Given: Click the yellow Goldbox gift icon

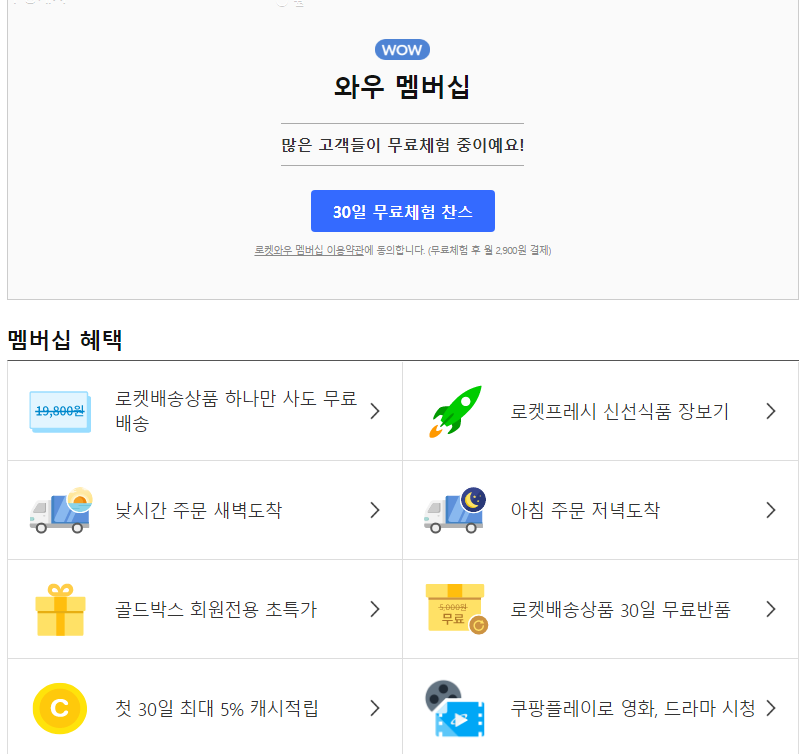Looking at the screenshot, I should click(x=60, y=609).
